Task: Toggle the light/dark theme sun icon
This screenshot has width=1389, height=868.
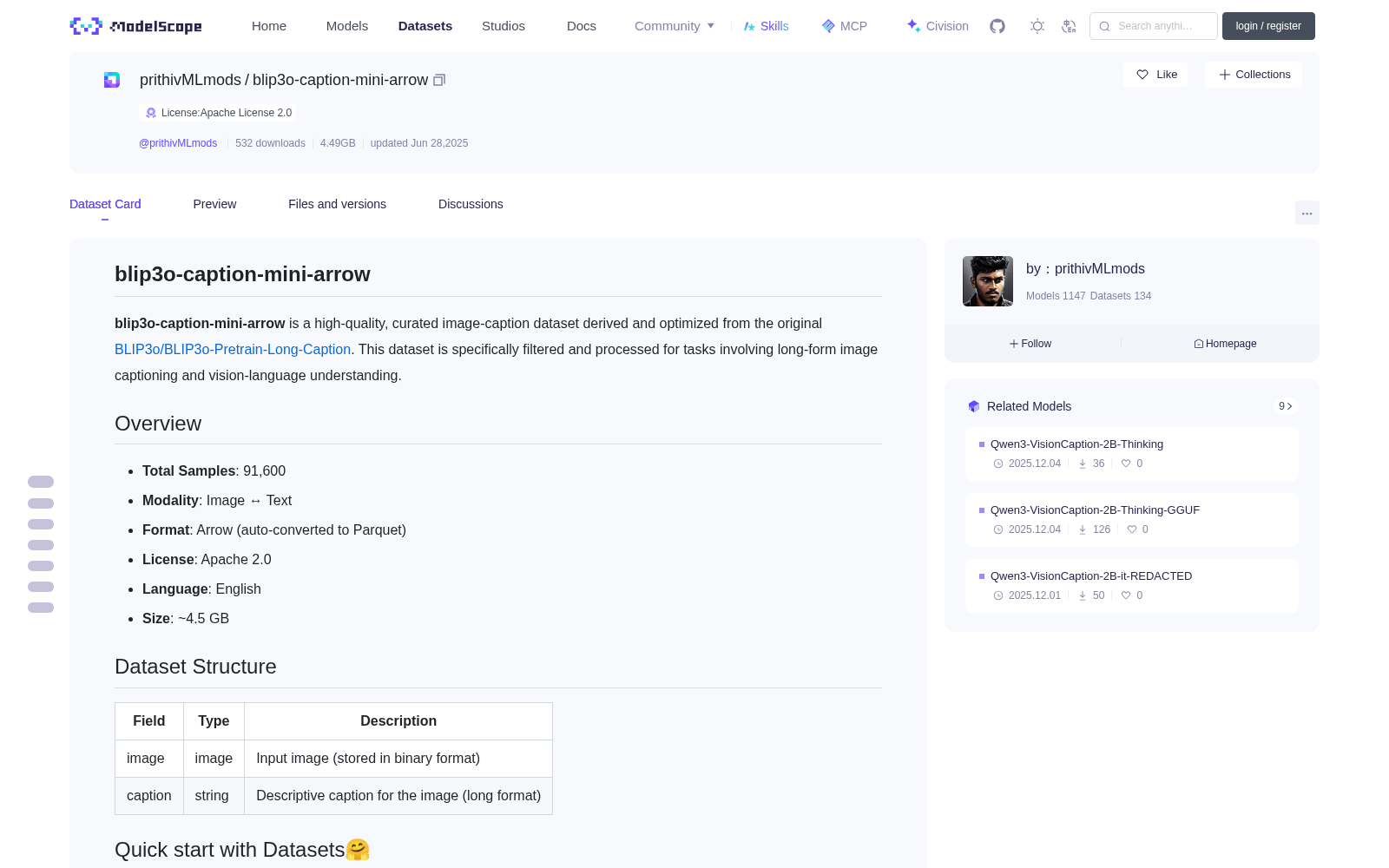Action: pyautogui.click(x=1037, y=26)
